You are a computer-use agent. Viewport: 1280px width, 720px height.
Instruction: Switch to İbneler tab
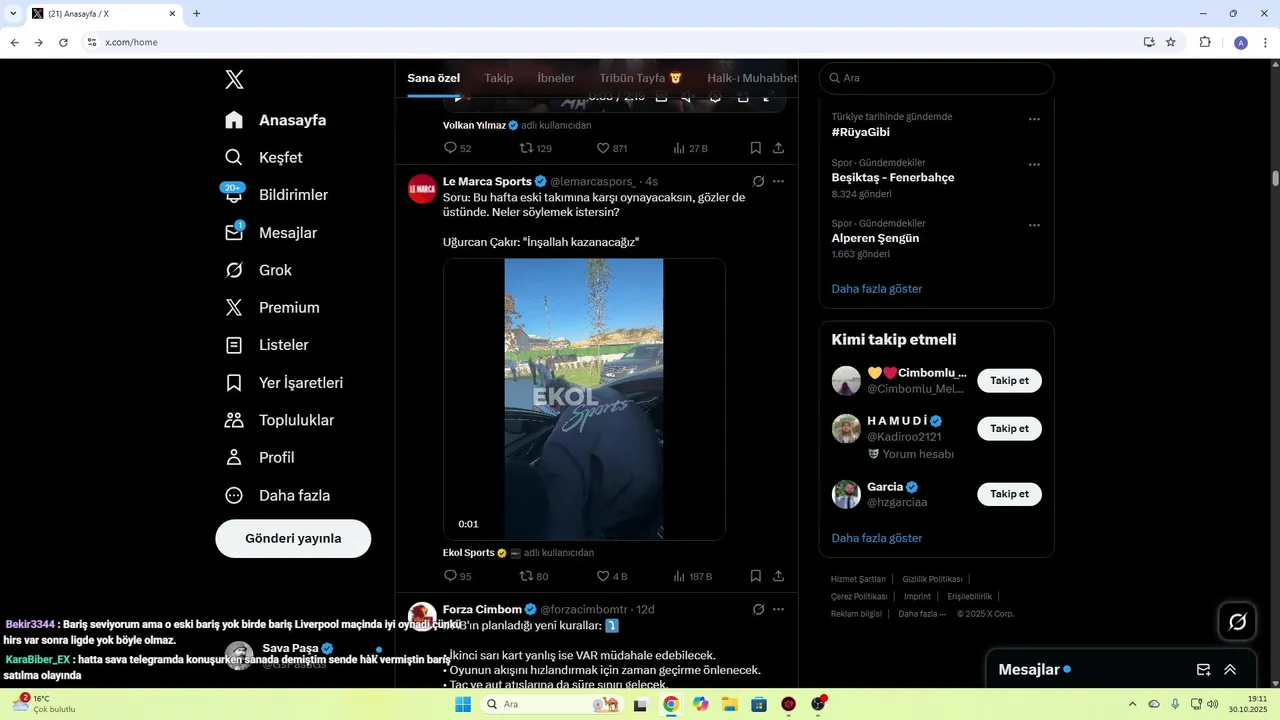[556, 78]
